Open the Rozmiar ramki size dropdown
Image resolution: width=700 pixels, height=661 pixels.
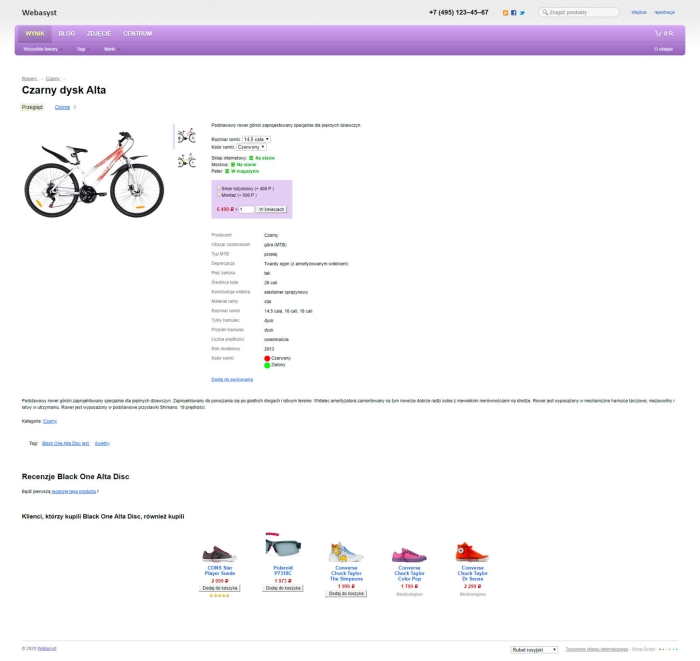point(256,139)
